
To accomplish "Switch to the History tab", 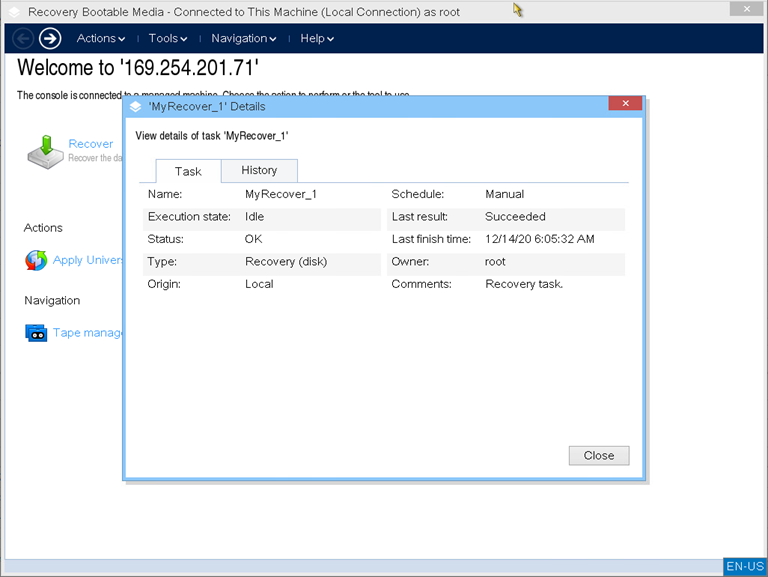I will pyautogui.click(x=259, y=170).
